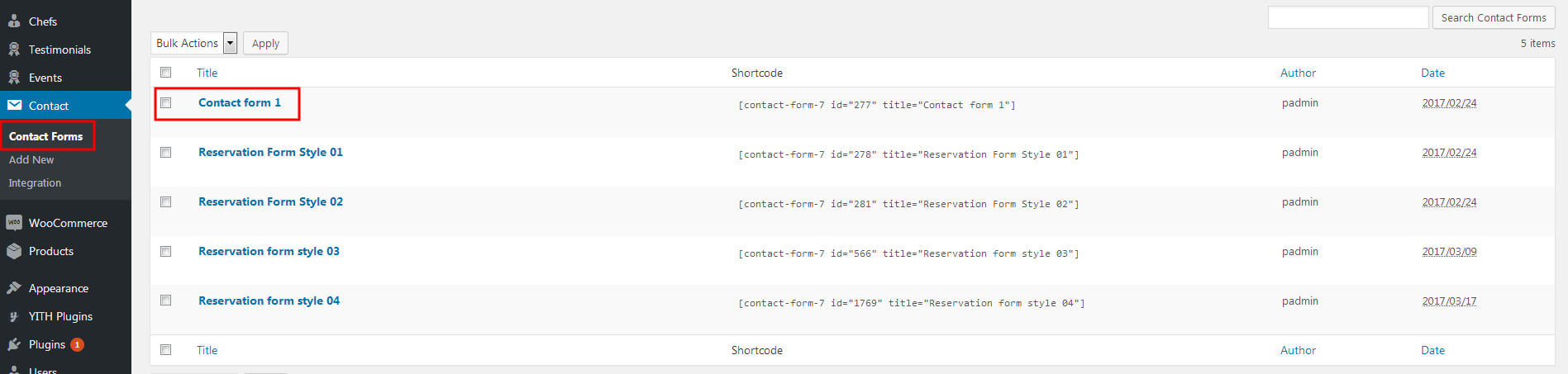Focus the contact forms search input field
The image size is (1568, 374).
[x=1348, y=17]
